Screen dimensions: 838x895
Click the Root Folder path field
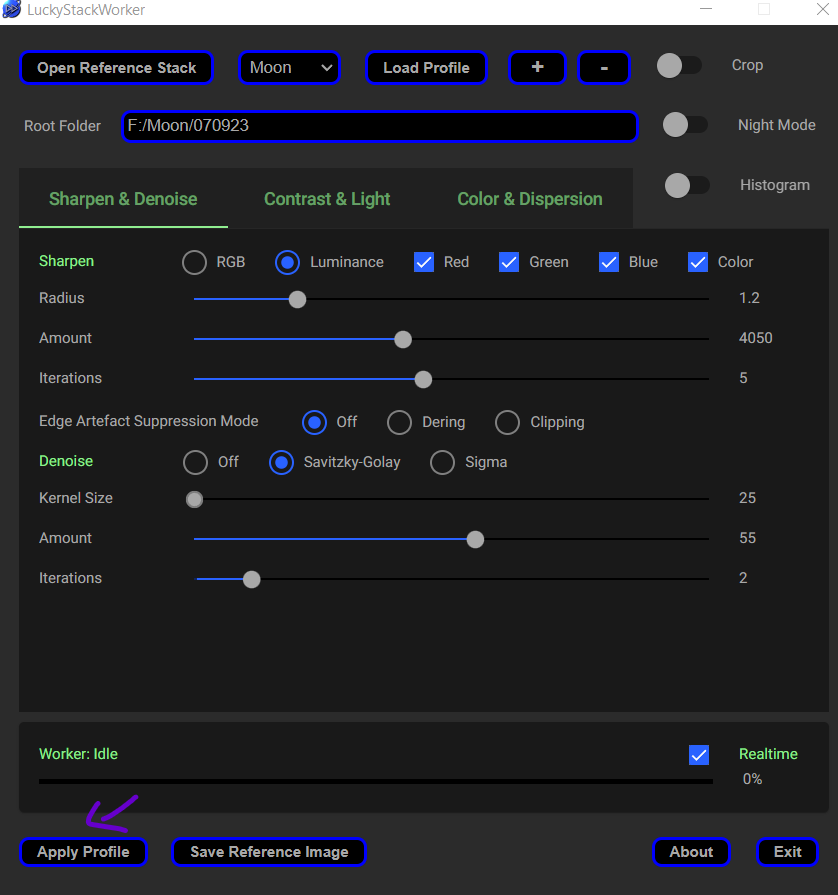[x=380, y=126]
